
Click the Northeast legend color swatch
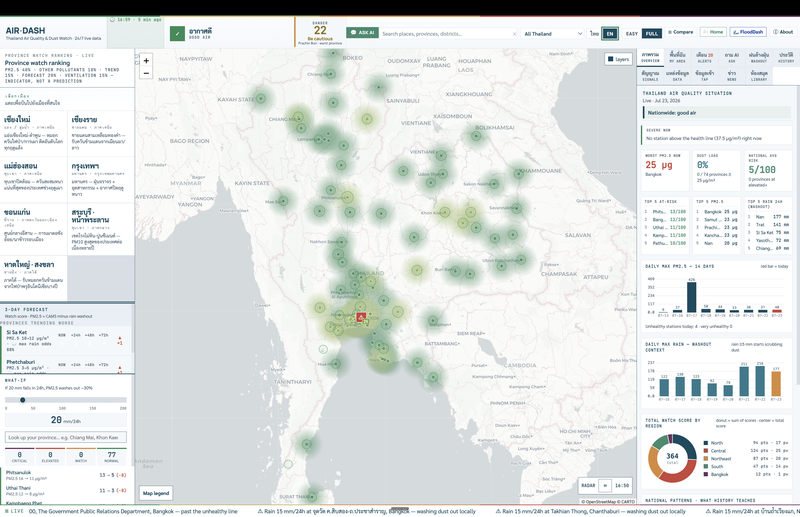[x=706, y=459]
